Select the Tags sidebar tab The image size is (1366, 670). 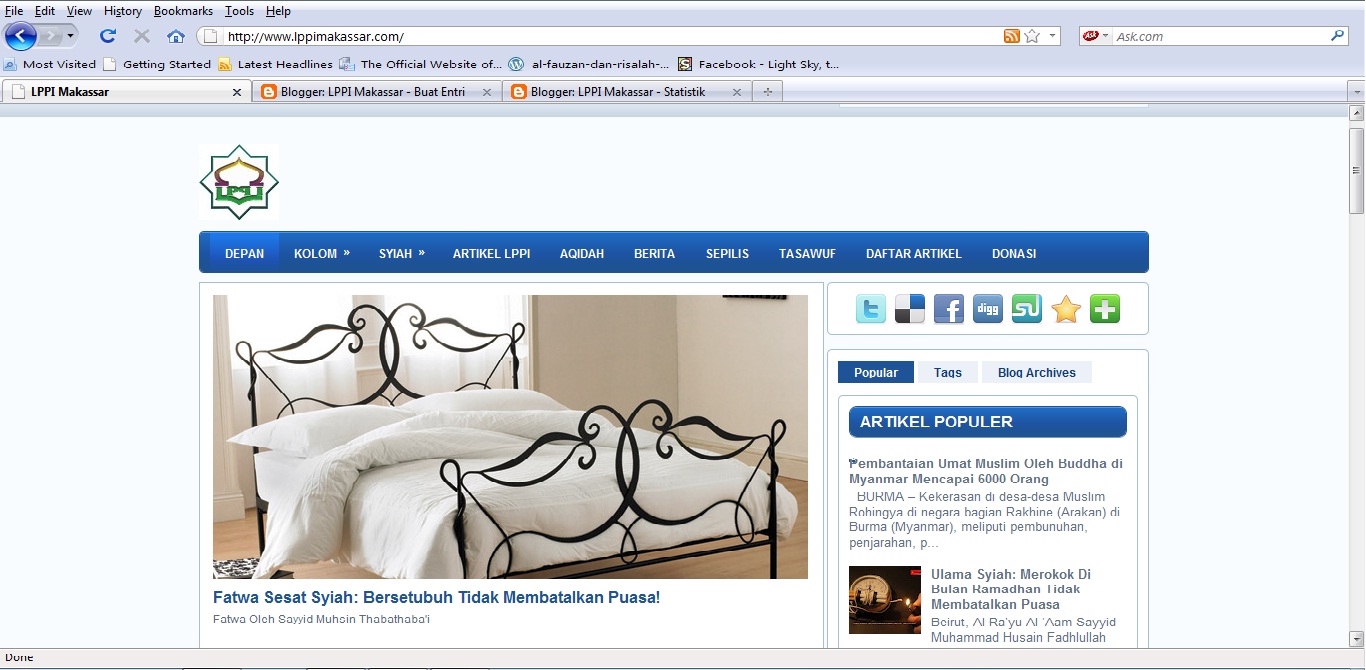point(948,372)
